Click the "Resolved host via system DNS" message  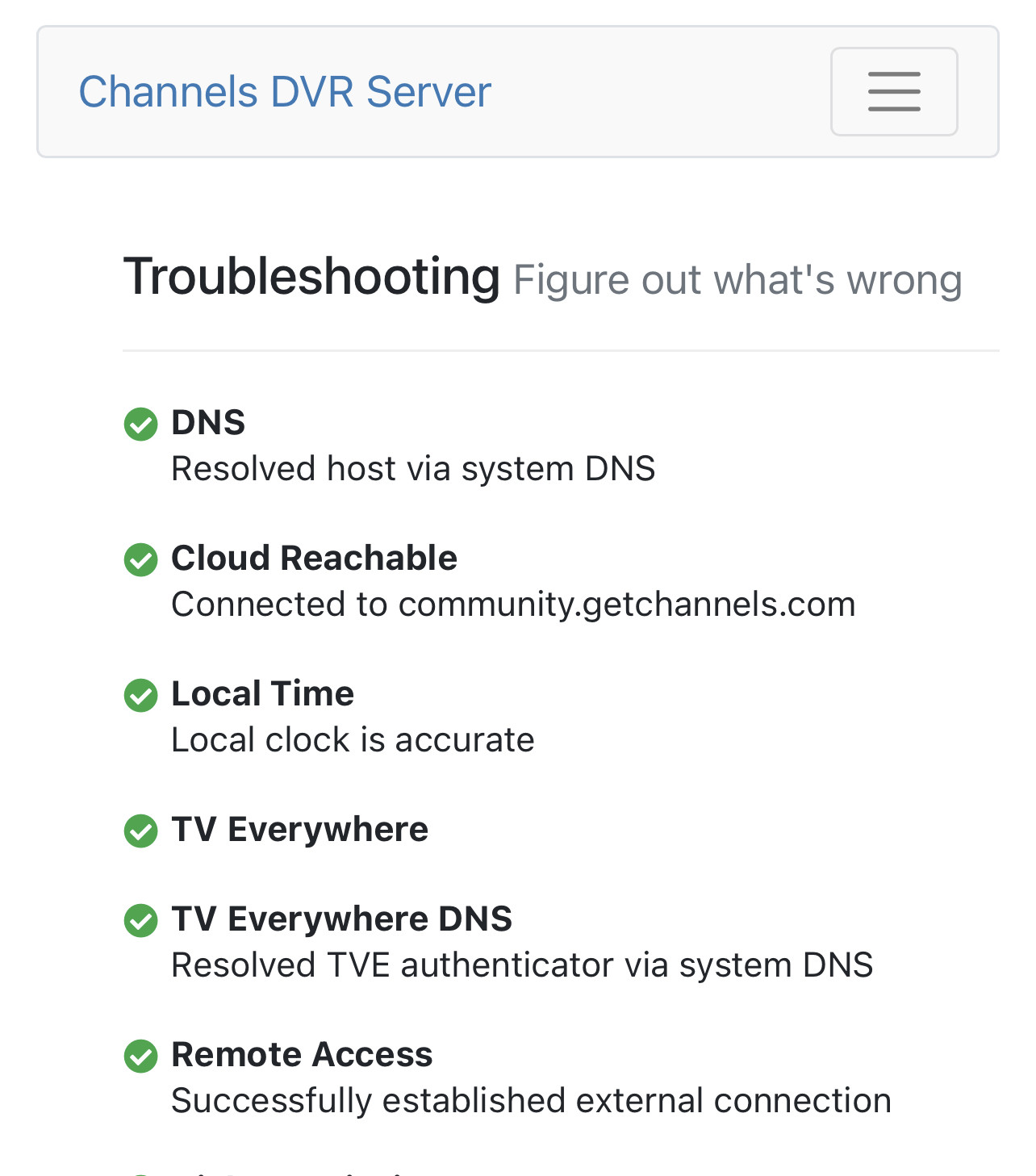tap(413, 468)
